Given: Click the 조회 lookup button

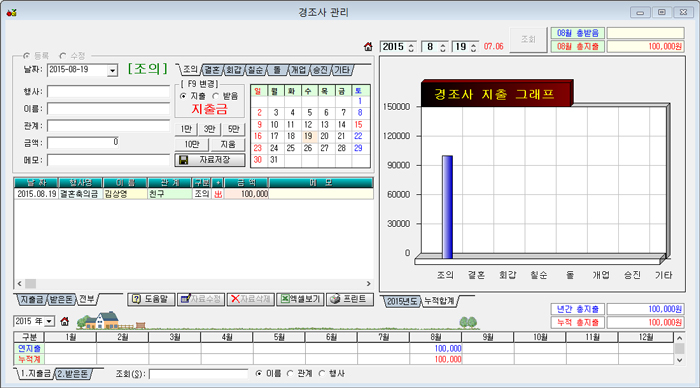Looking at the screenshot, I should pyautogui.click(x=528, y=39).
